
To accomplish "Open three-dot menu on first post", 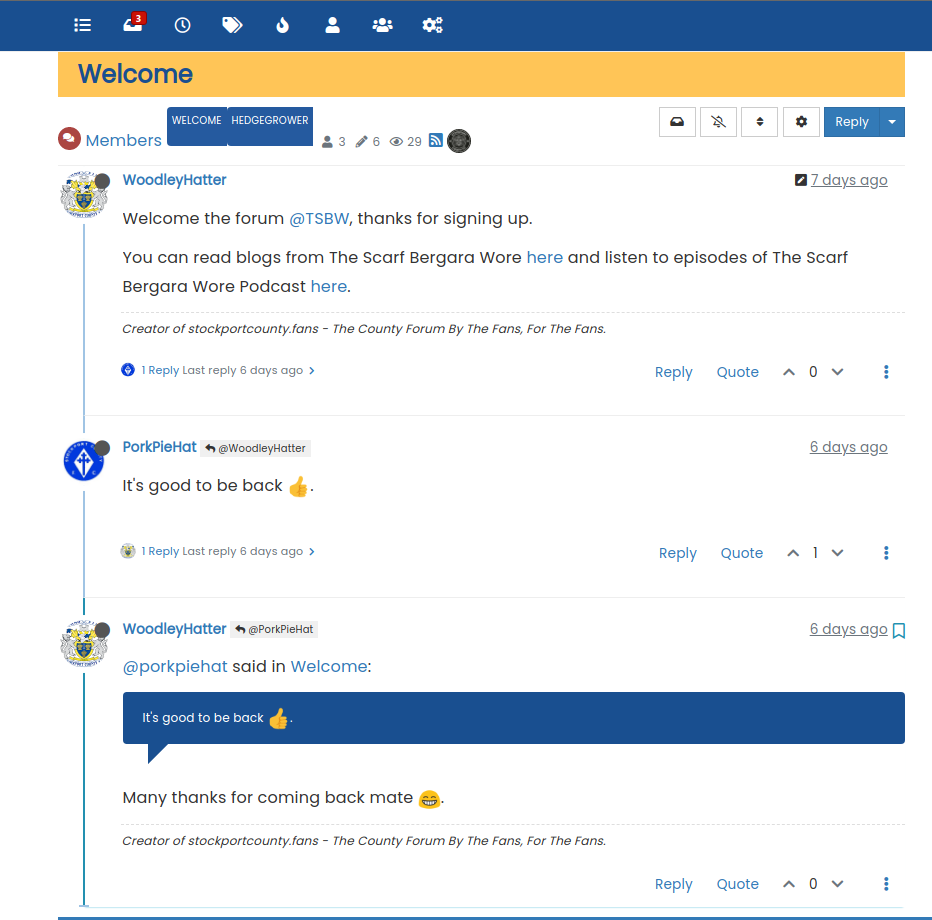I will (x=886, y=372).
